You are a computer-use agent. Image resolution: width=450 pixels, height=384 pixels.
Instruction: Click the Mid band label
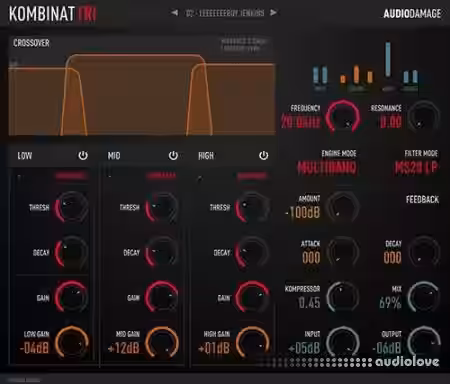click(114, 156)
